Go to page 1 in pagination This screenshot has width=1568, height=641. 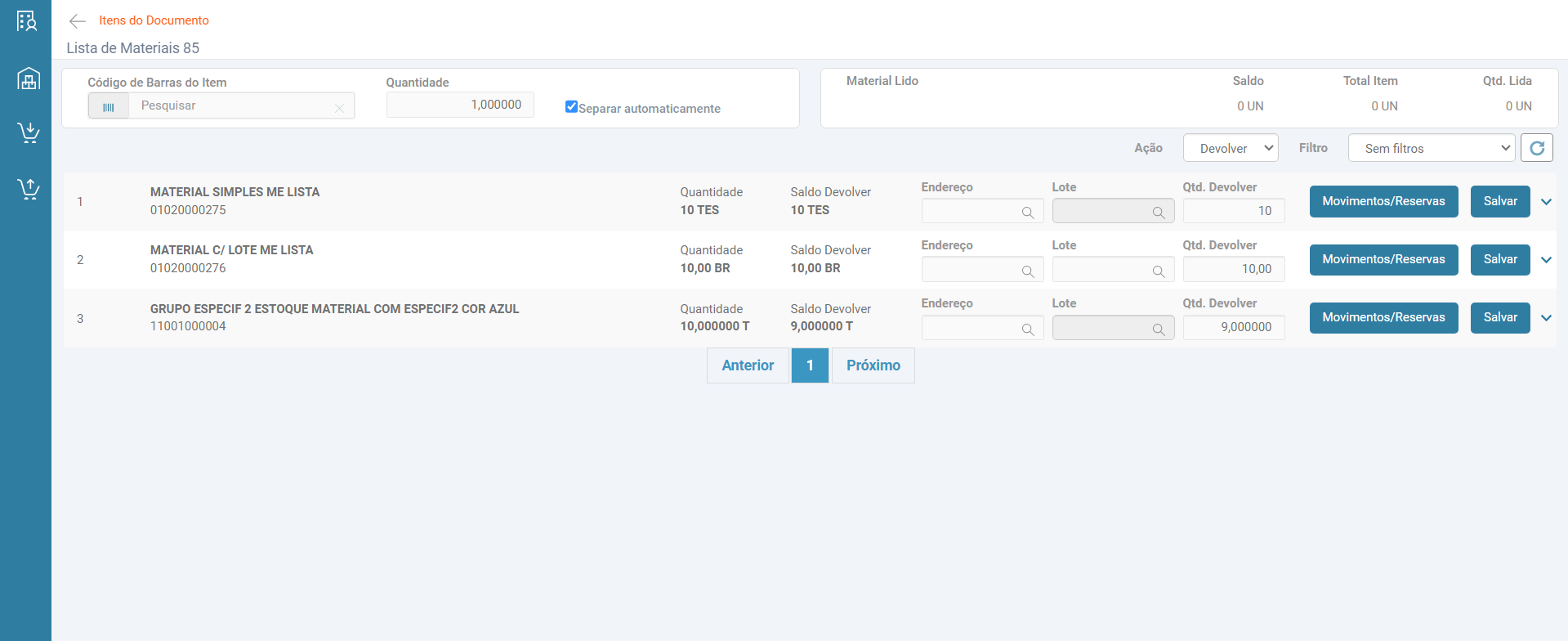[810, 365]
